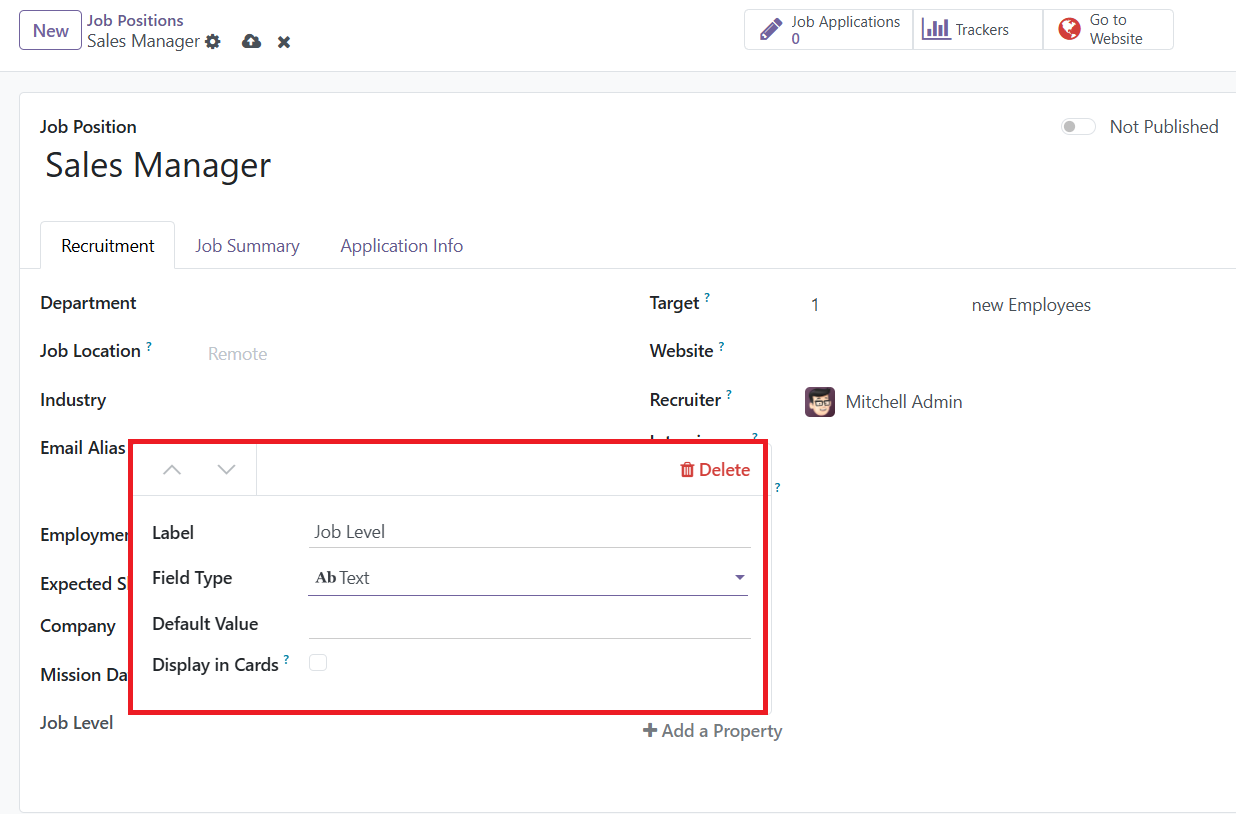Delete the Job Level property
Screen dimensions: 1236x814
point(715,470)
